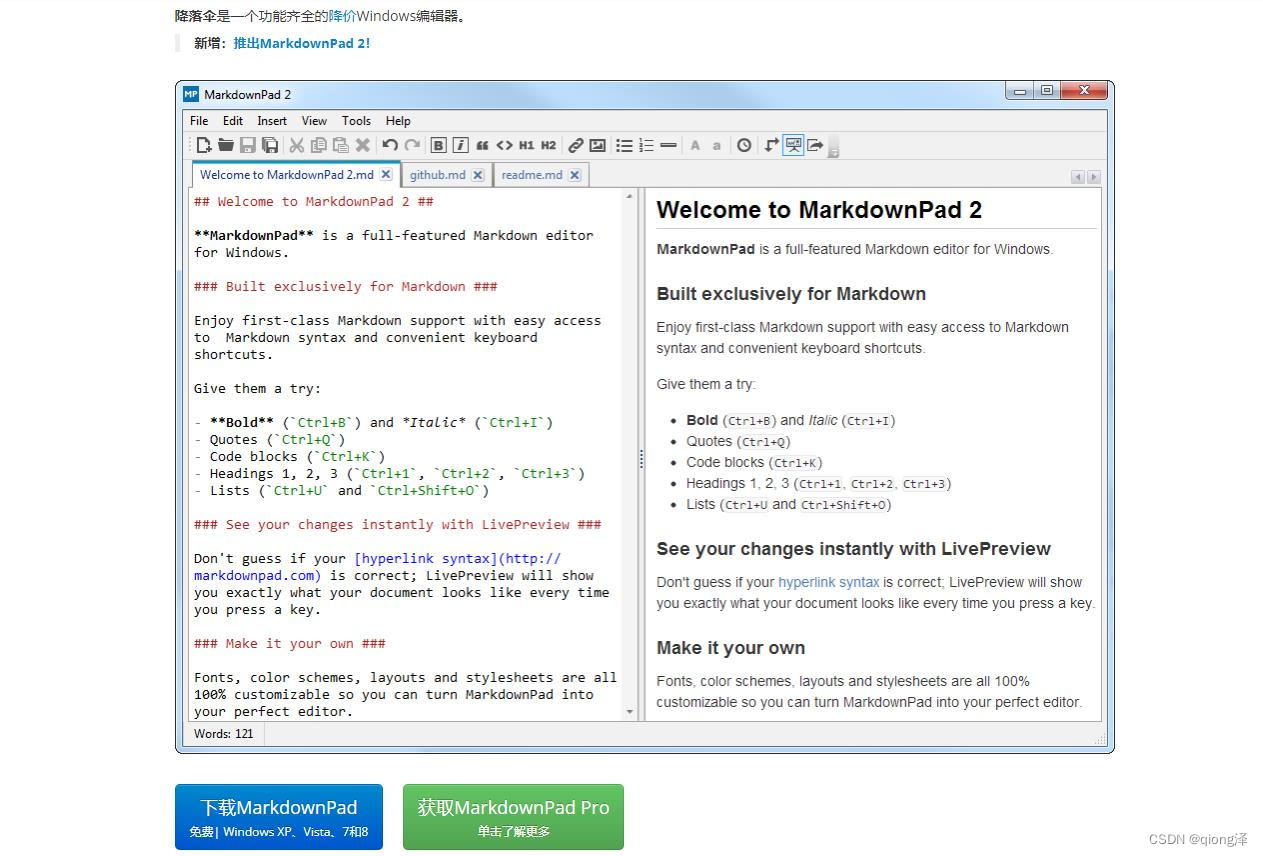This screenshot has height=856, width=1263.
Task: Insert a hyperlink with the chain icon
Action: [575, 145]
